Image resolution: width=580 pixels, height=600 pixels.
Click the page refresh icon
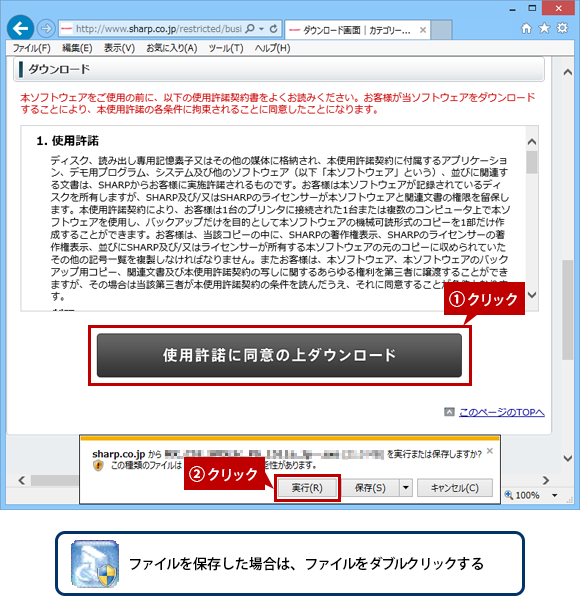click(x=273, y=29)
